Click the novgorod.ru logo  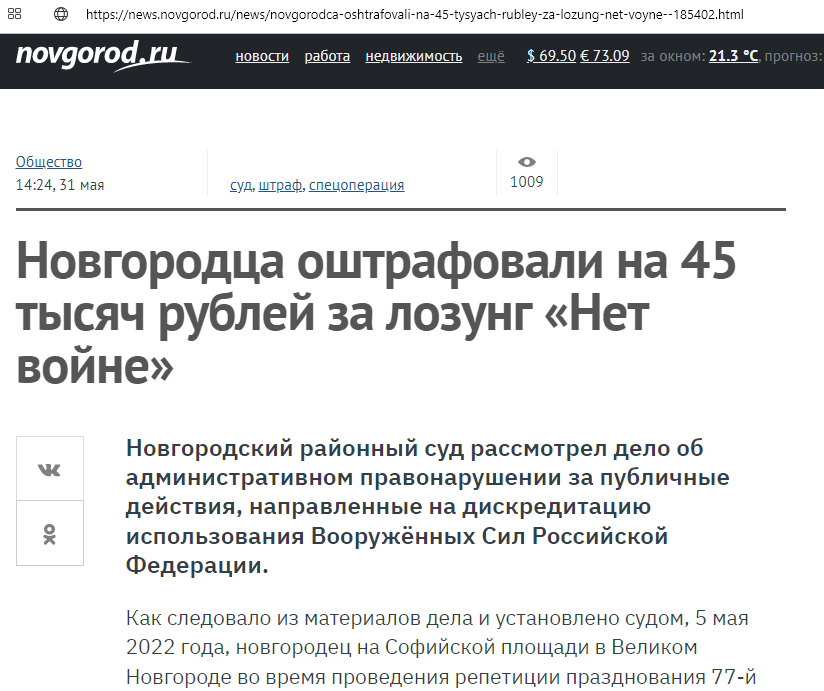[102, 56]
